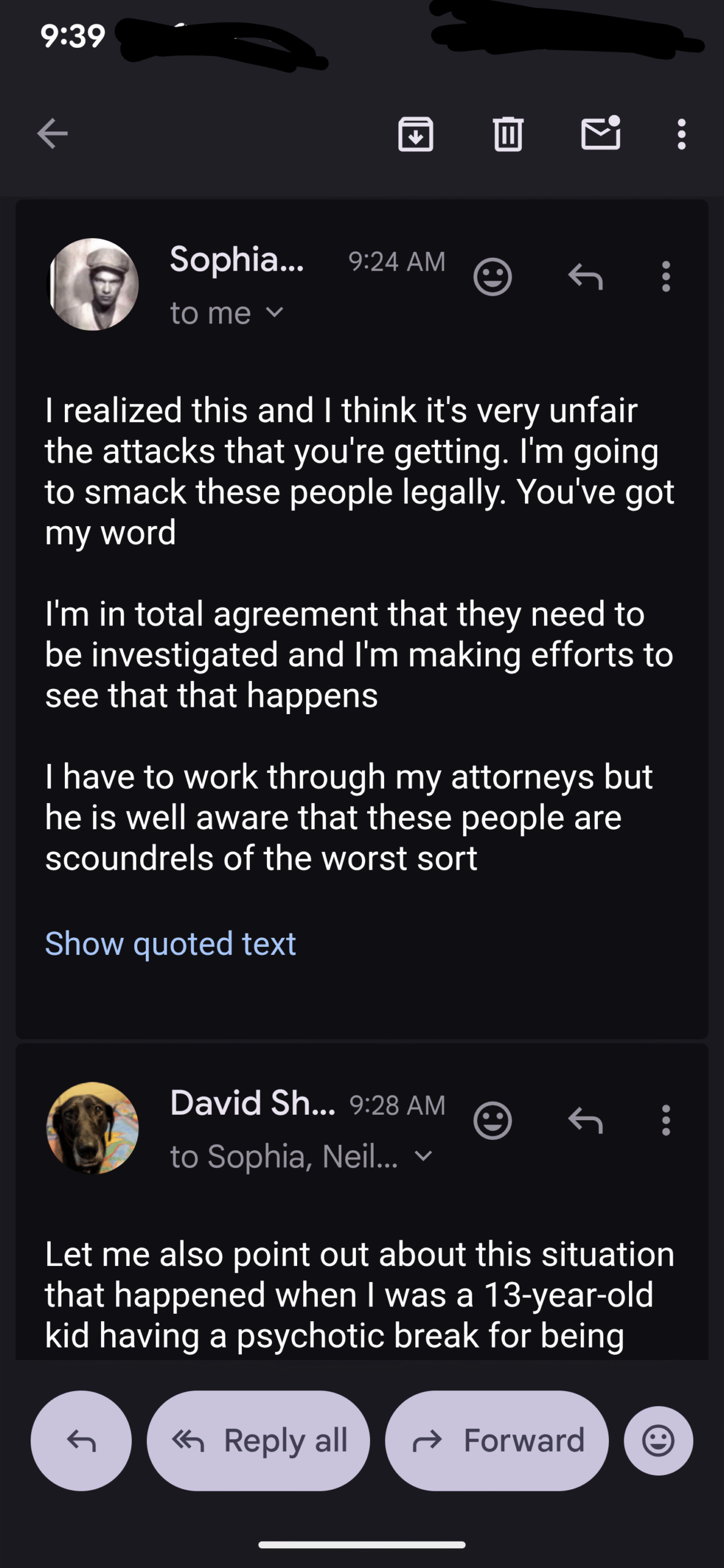The image size is (724, 1568).
Task: Open the top toolbar overflow menu
Action: pos(681,134)
